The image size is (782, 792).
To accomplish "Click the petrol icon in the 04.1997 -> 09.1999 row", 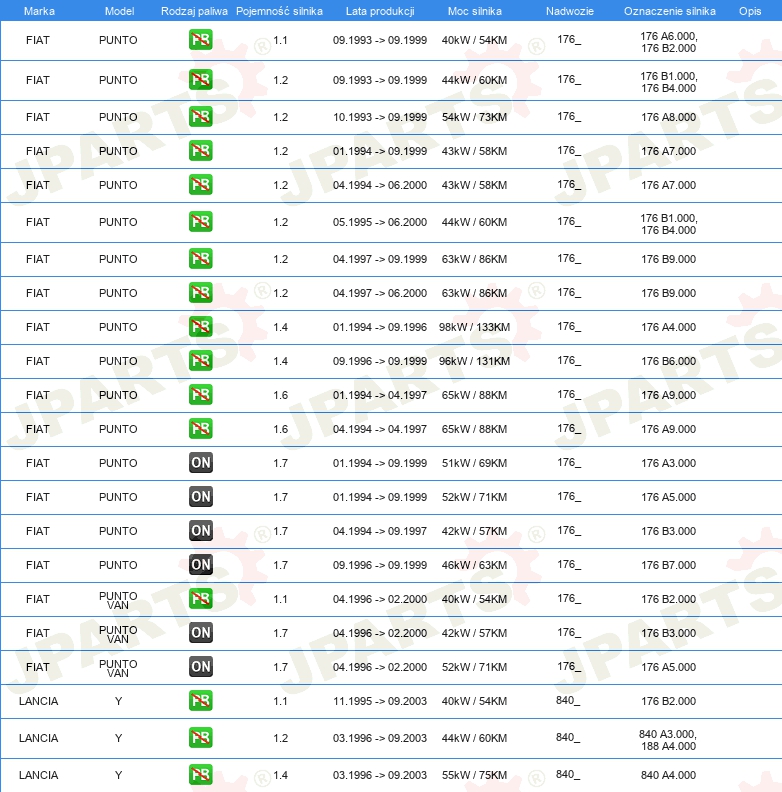I will click(201, 259).
